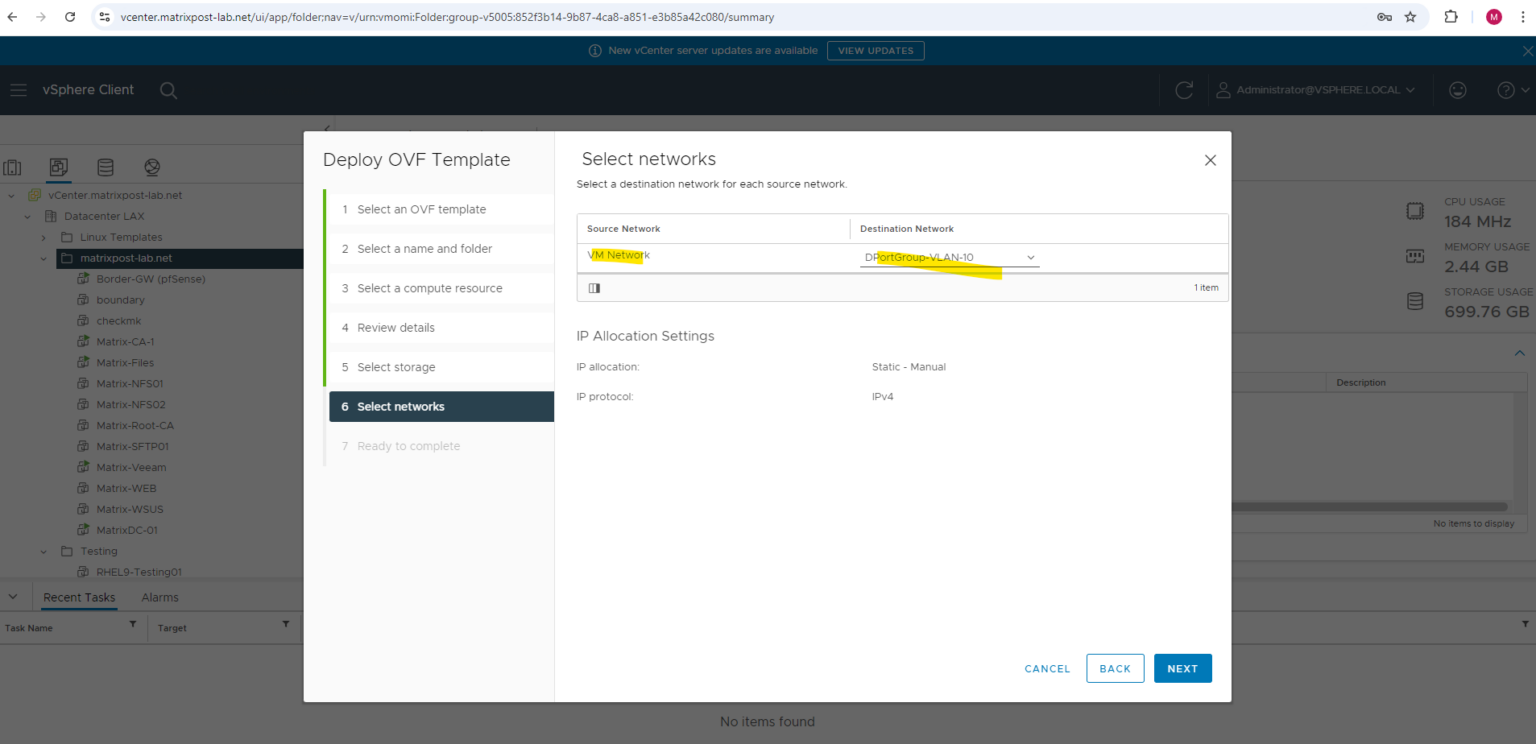Expand the Linux Templates folder

click(44, 237)
